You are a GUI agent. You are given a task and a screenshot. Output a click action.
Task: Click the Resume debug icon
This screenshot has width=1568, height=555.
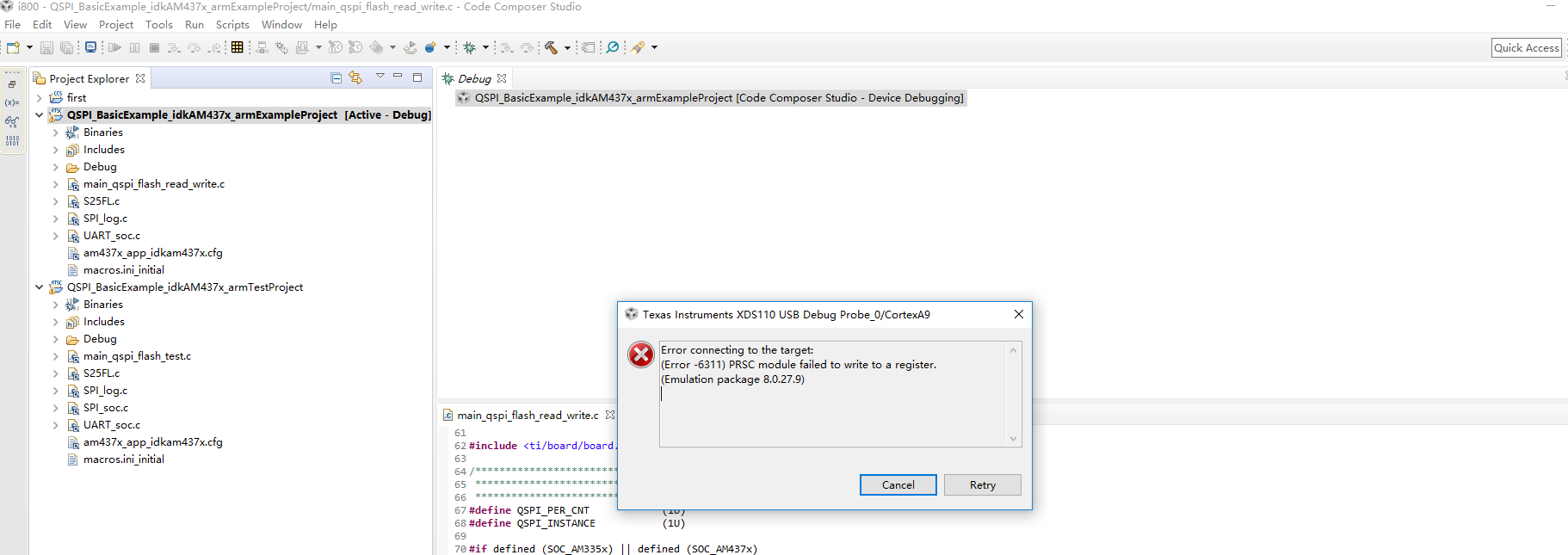114,47
